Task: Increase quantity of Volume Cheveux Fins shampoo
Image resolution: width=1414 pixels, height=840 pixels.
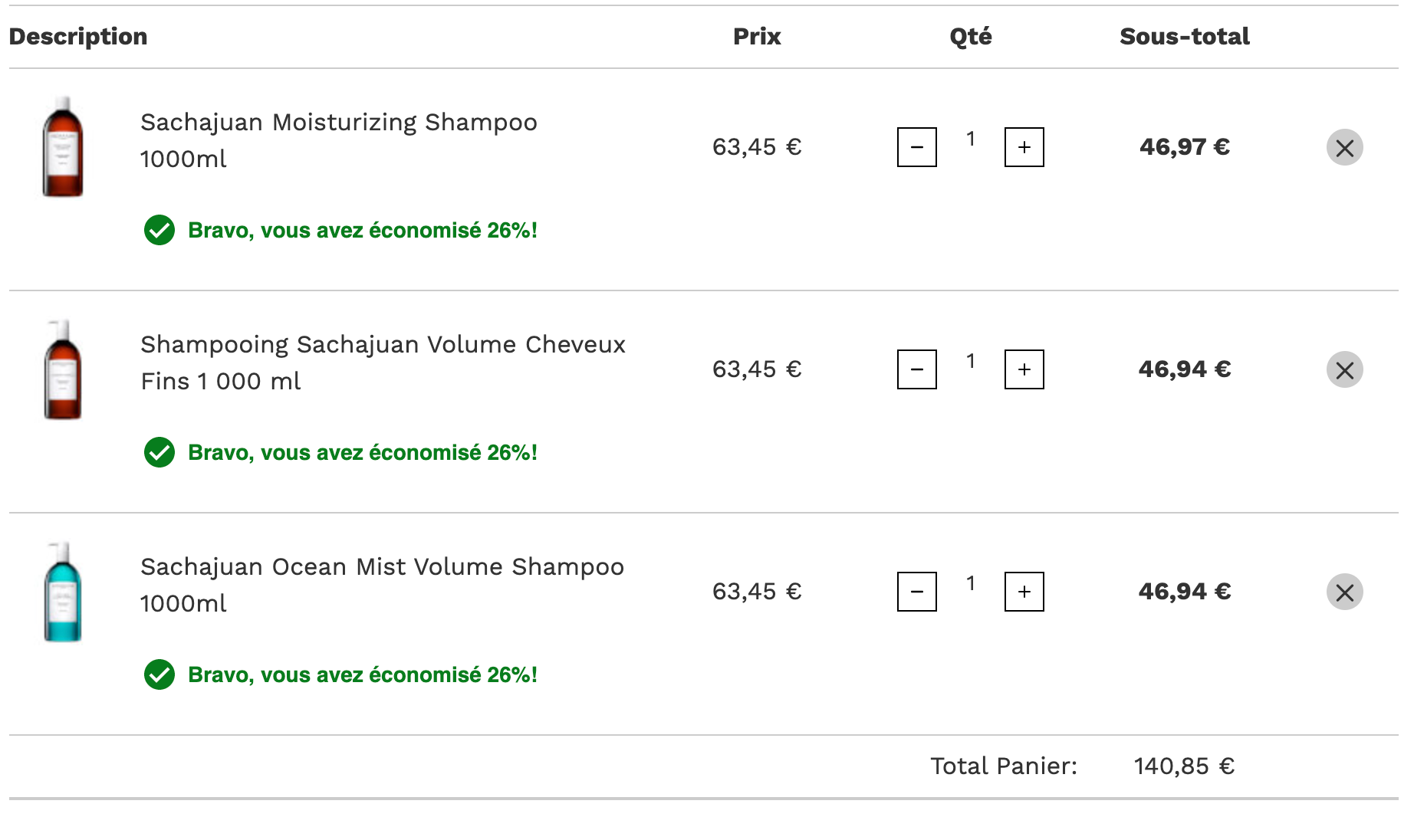Action: 1024,369
